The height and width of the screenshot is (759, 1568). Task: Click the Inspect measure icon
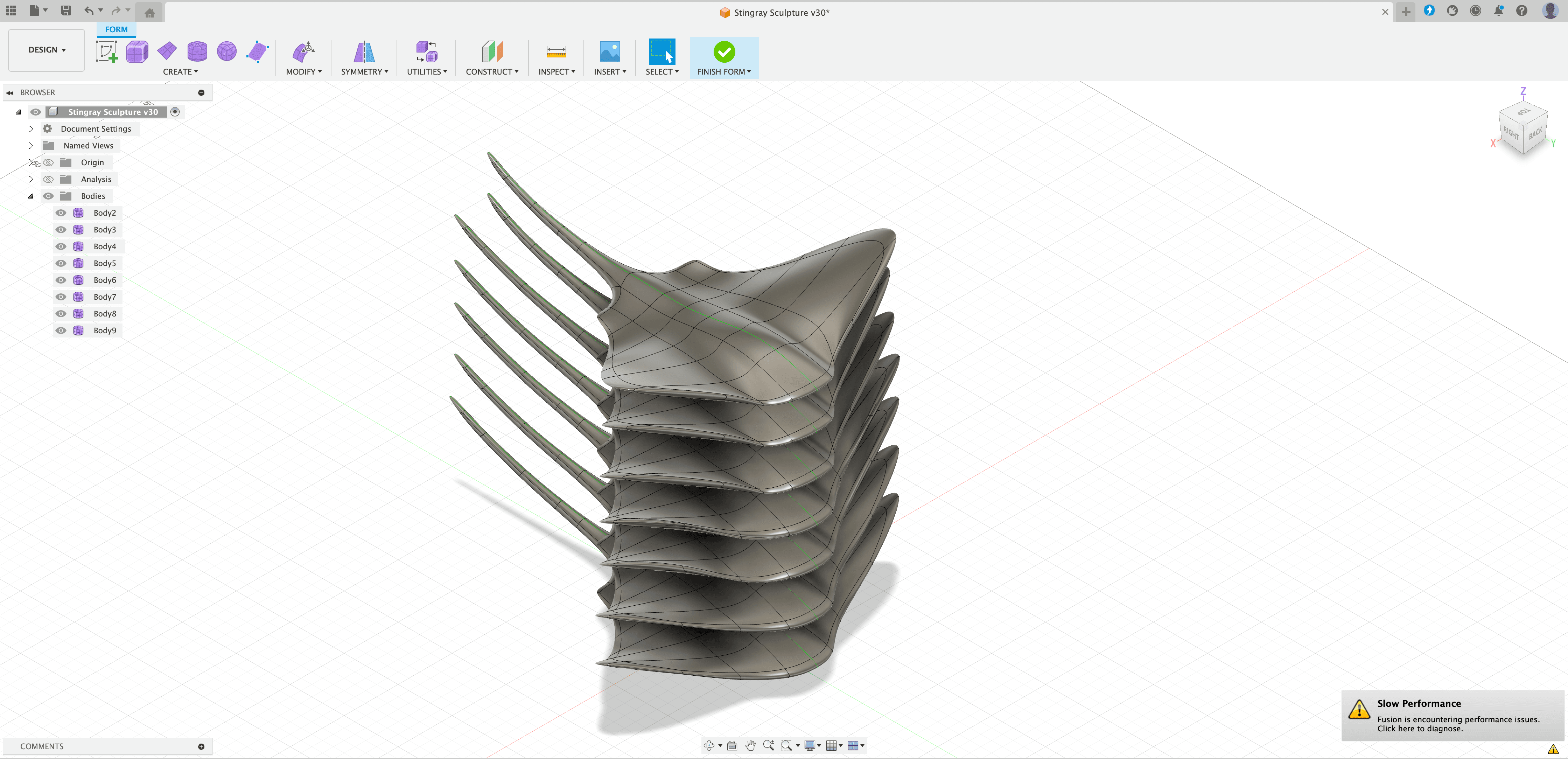click(556, 52)
